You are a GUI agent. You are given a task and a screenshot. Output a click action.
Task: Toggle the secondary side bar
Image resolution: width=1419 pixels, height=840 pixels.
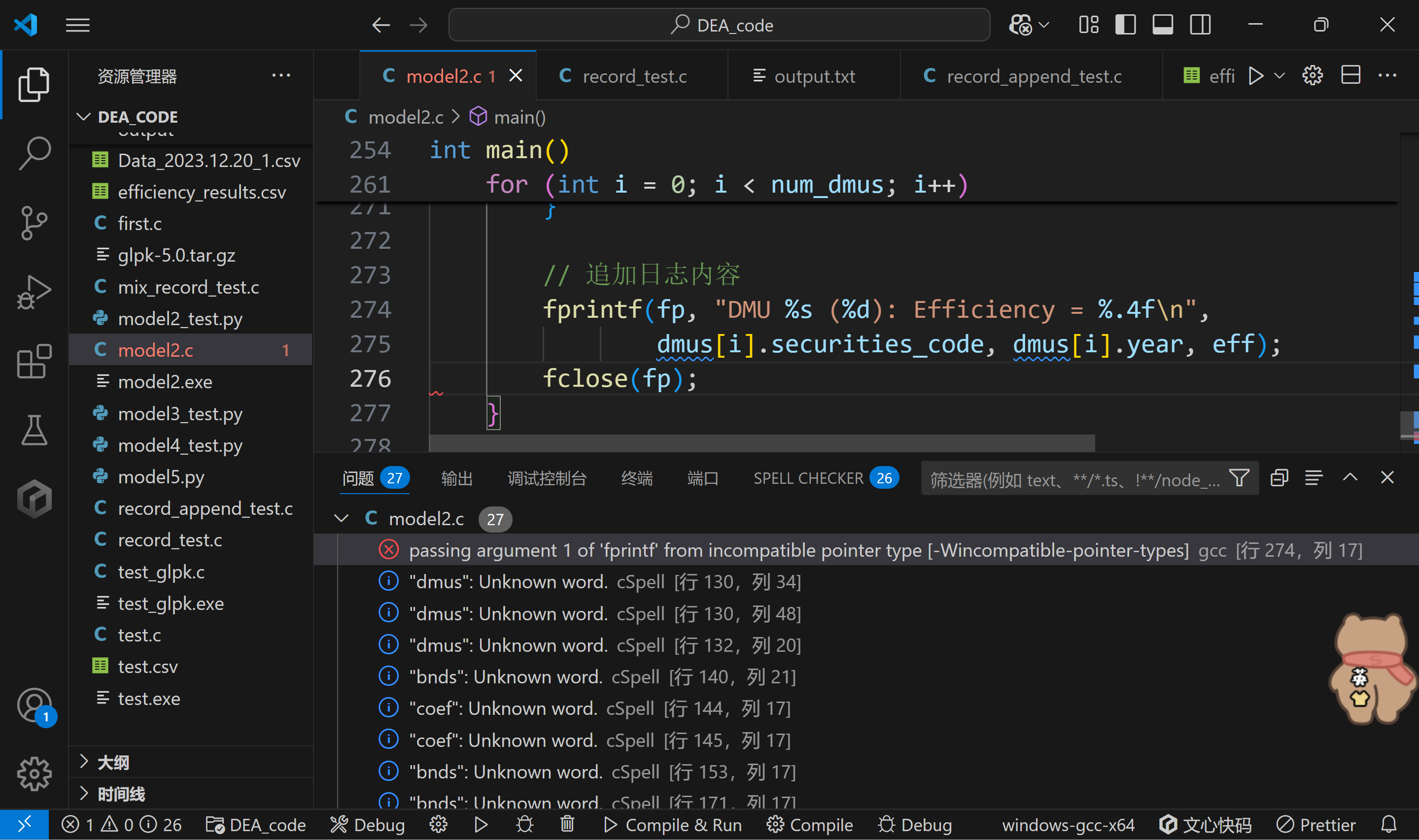(1200, 24)
